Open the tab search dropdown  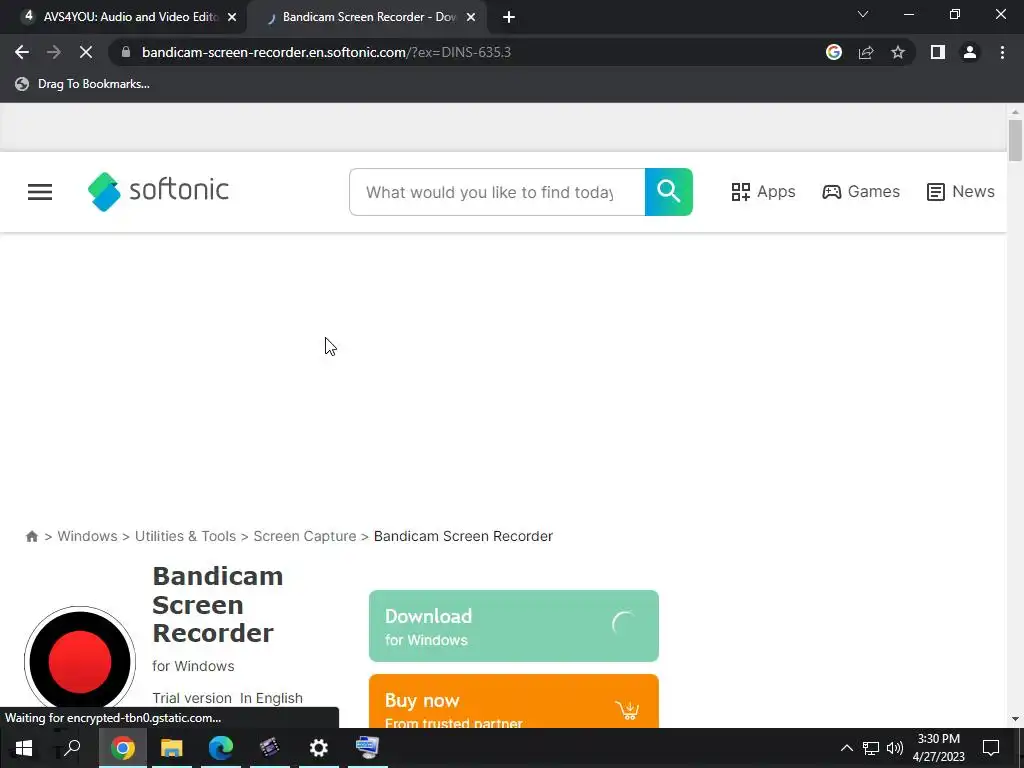coord(863,14)
